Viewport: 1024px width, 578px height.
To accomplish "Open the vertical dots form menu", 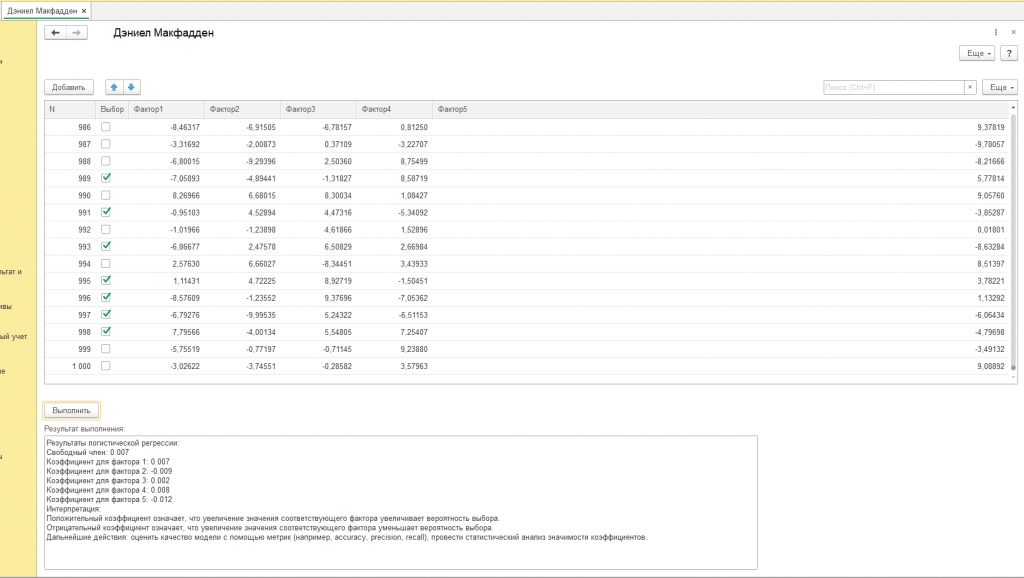I will [996, 32].
